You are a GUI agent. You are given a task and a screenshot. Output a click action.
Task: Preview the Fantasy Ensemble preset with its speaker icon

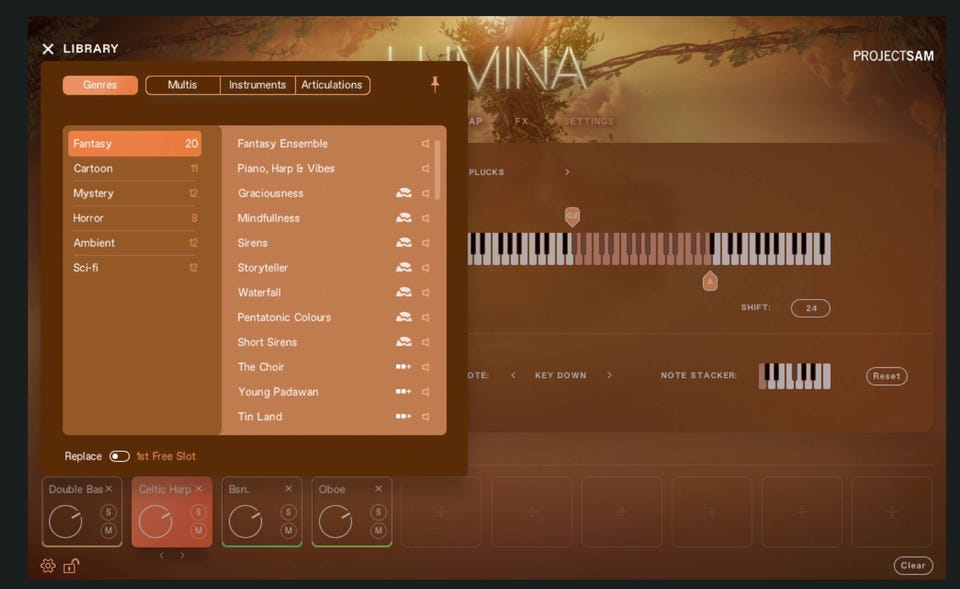tap(425, 143)
